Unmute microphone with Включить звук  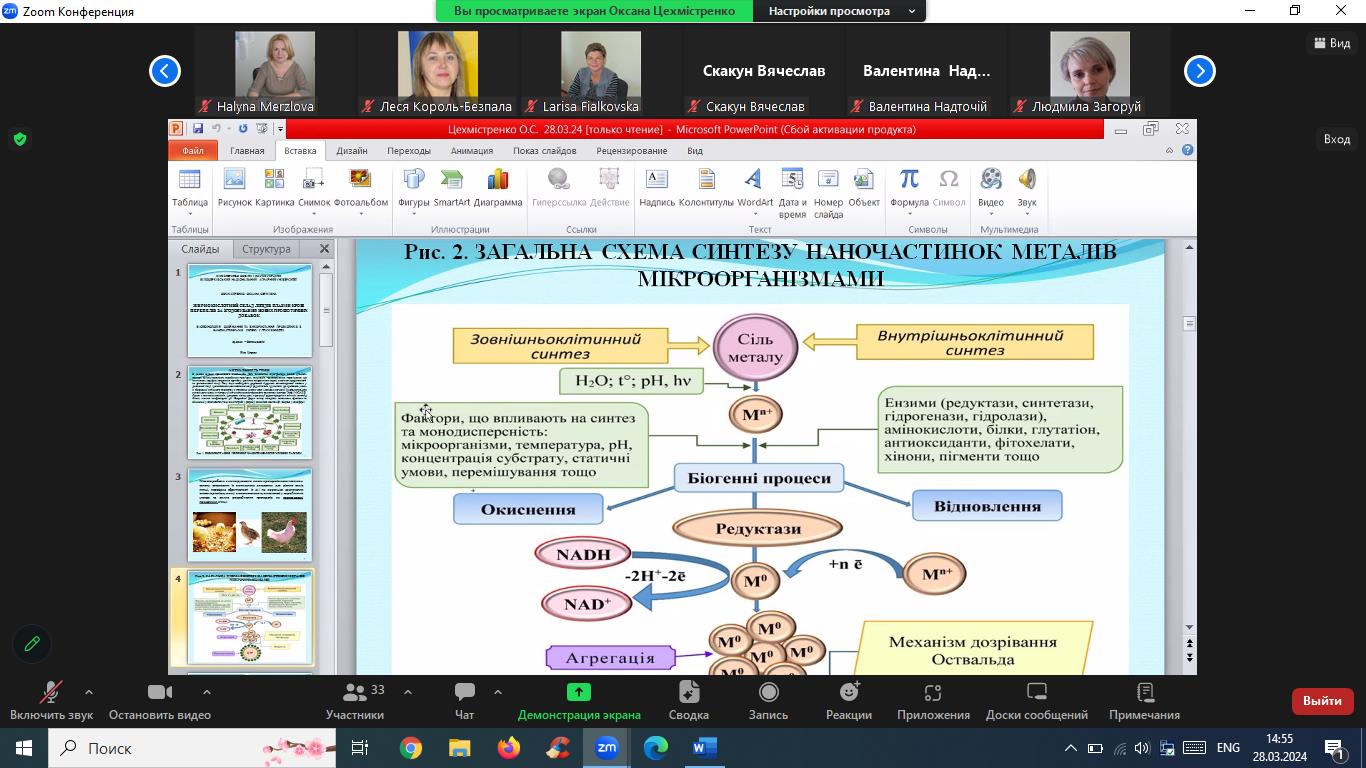(x=50, y=700)
